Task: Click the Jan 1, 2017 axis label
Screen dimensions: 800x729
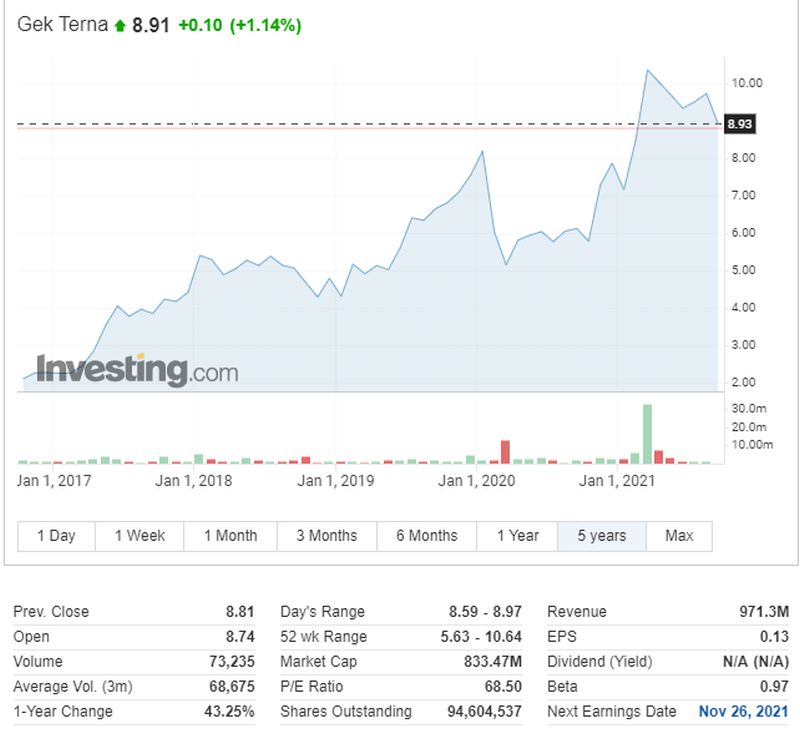Action: click(56, 482)
